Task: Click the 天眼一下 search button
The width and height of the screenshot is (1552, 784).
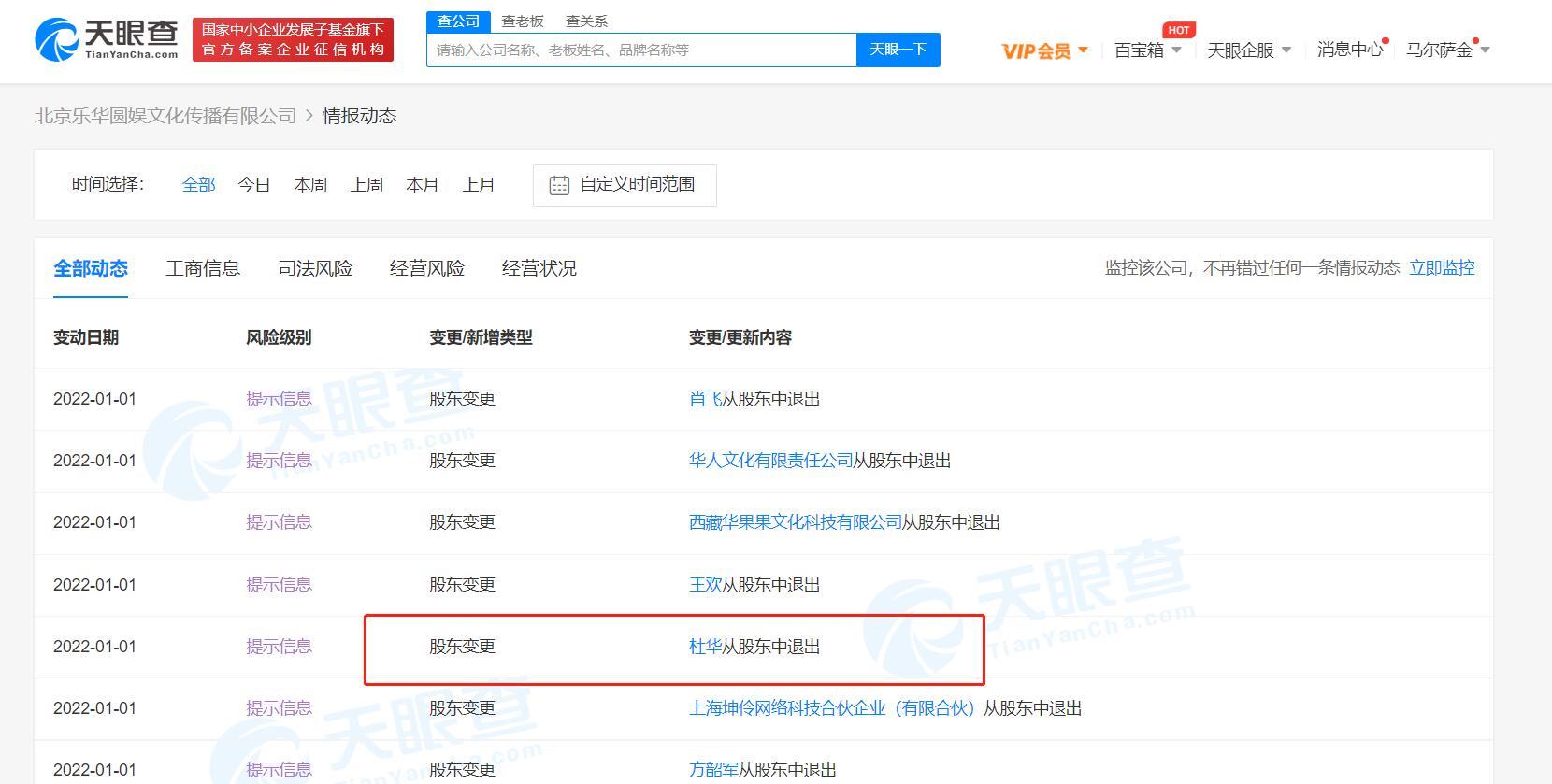Action: pyautogui.click(x=898, y=50)
